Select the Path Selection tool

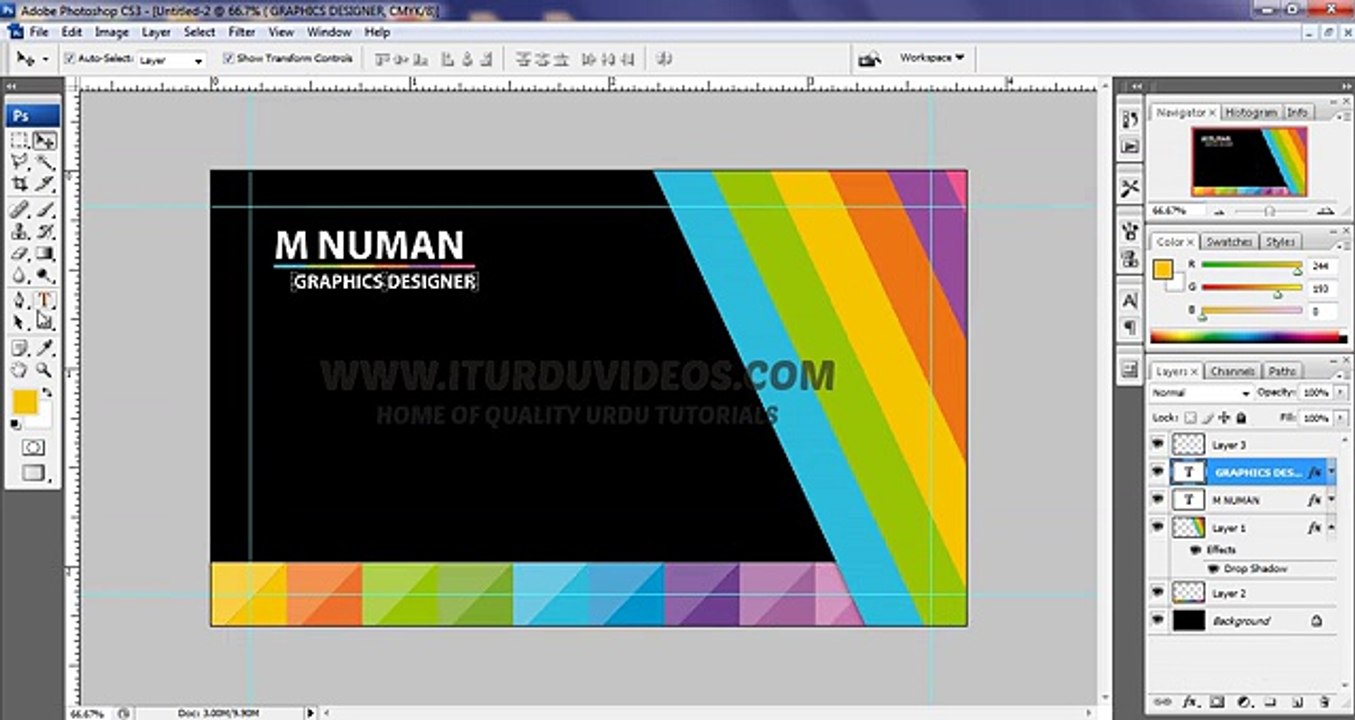pos(19,322)
